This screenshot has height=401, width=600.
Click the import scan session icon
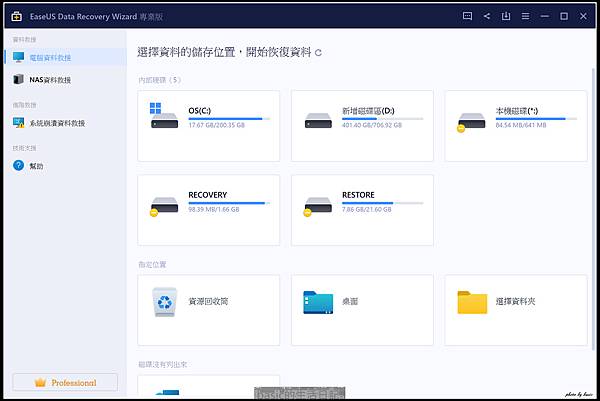pyautogui.click(x=506, y=16)
